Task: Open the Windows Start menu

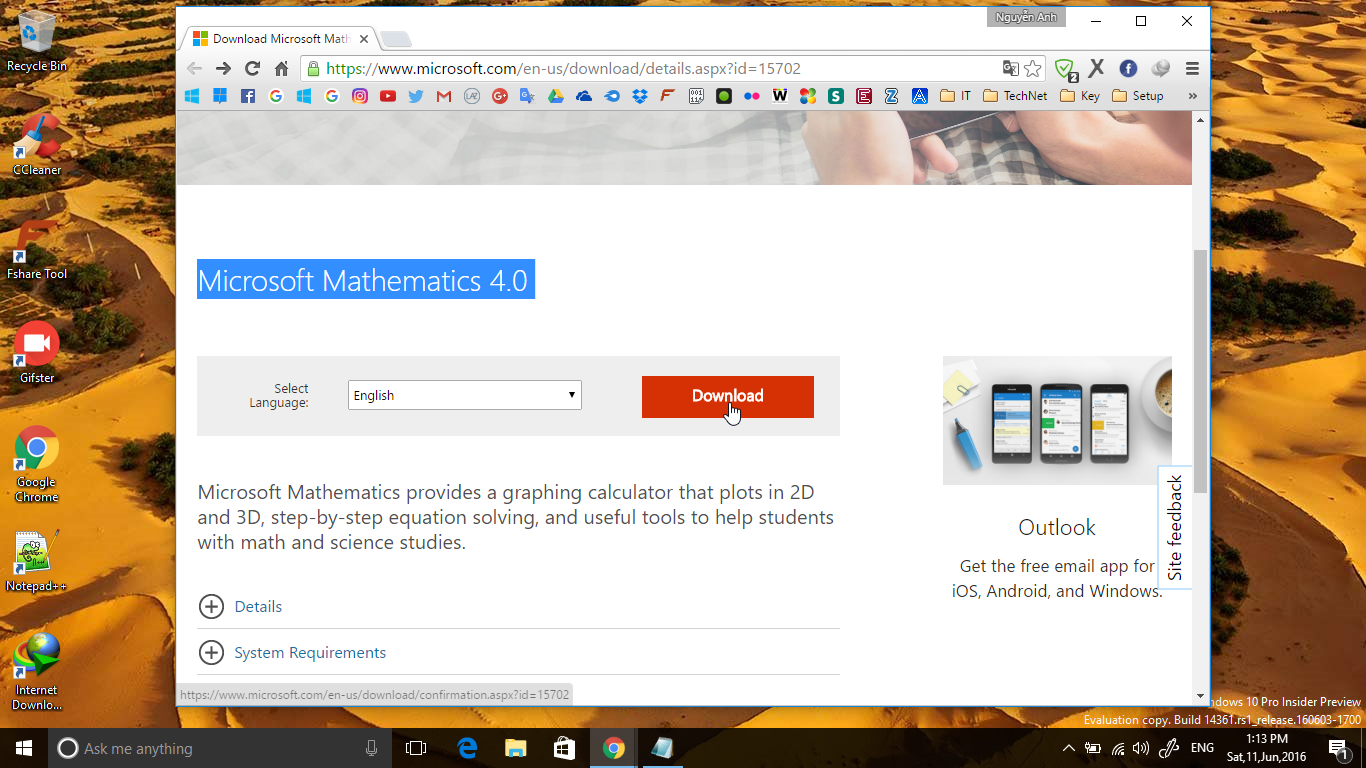Action: tap(24, 748)
